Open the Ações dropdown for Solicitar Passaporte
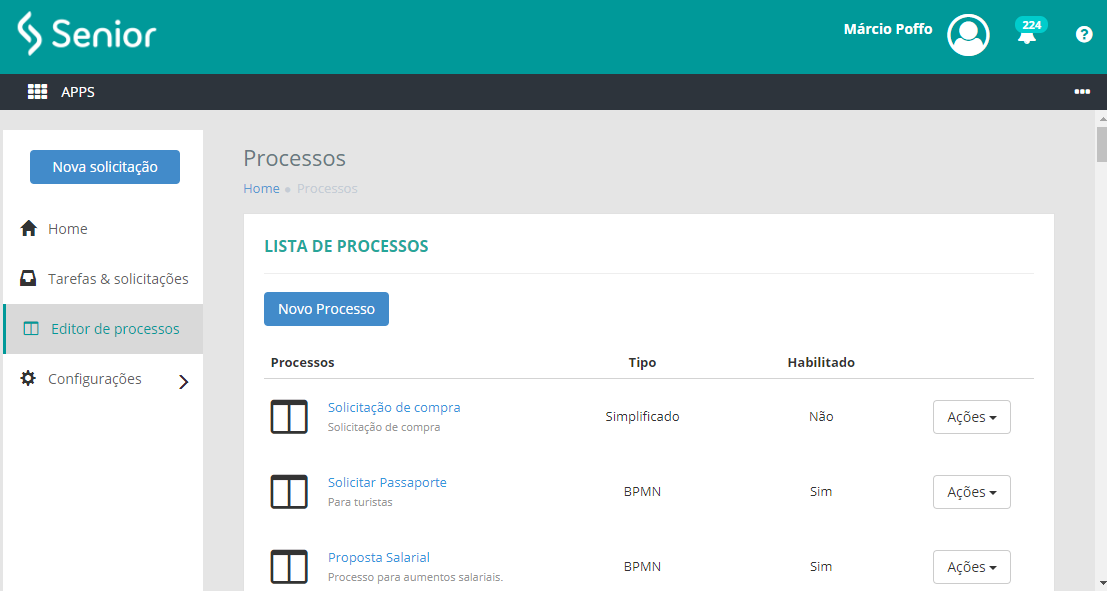This screenshot has height=591, width=1108. 971,491
